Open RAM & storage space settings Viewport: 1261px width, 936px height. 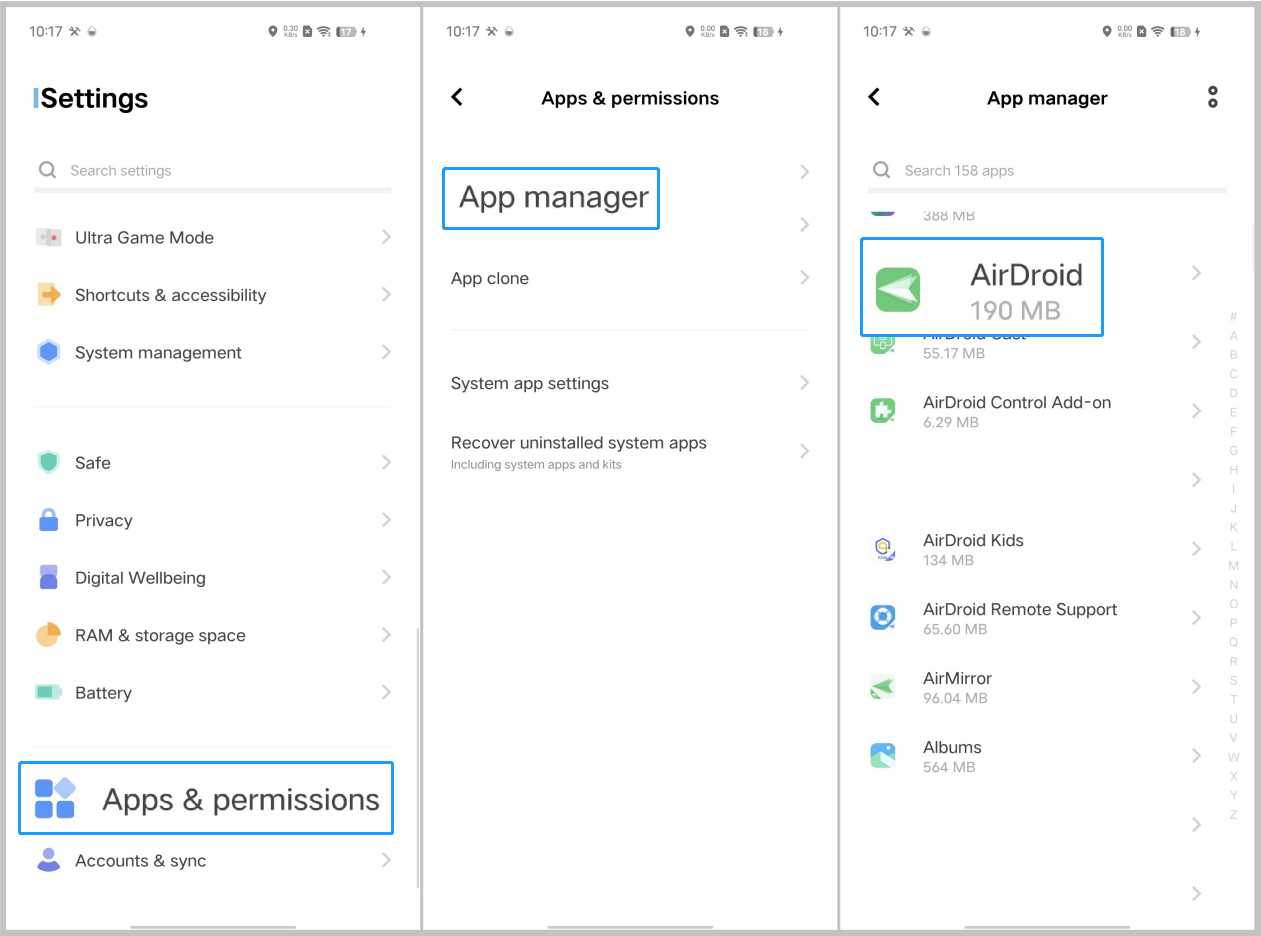point(213,635)
